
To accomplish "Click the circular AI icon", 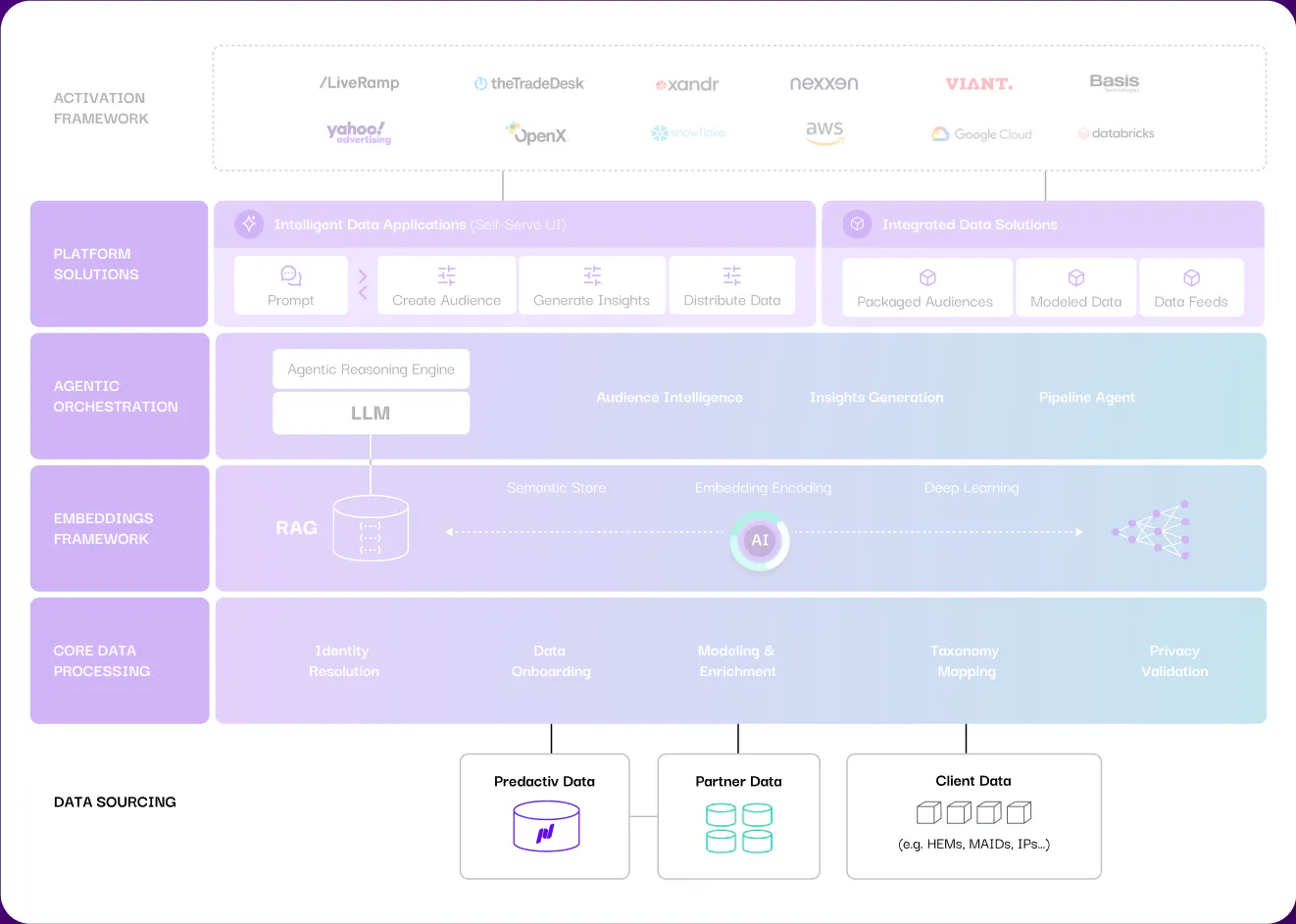I will tap(760, 540).
